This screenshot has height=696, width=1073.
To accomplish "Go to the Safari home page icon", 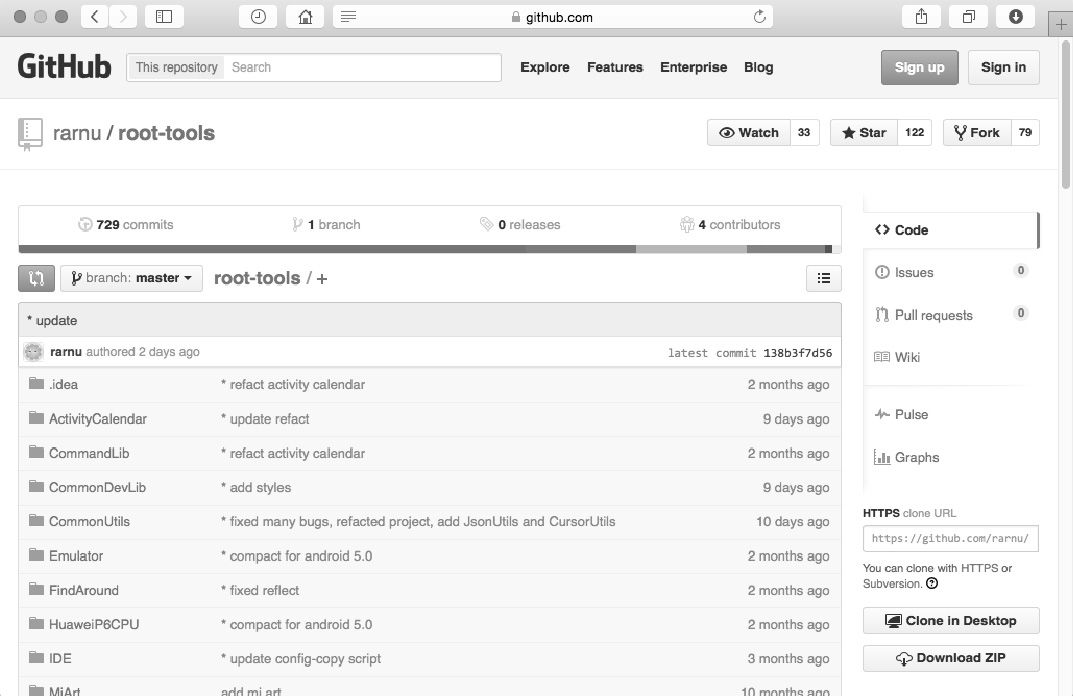I will [x=305, y=16].
